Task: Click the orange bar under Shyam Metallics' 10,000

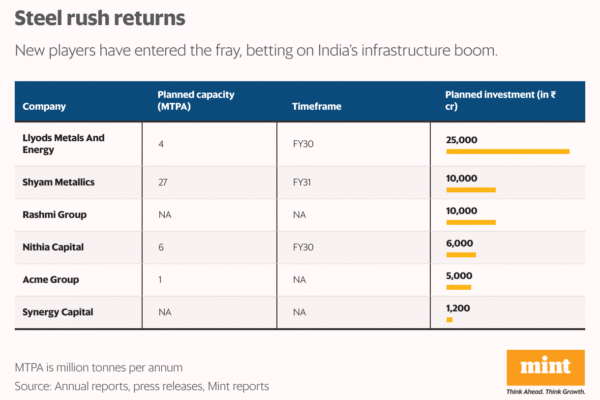Action: (470, 189)
